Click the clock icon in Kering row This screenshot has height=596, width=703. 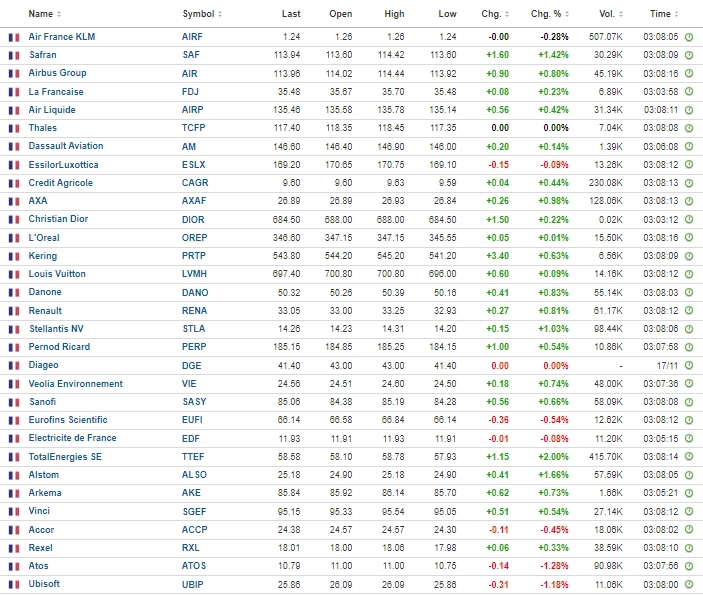(x=689, y=256)
